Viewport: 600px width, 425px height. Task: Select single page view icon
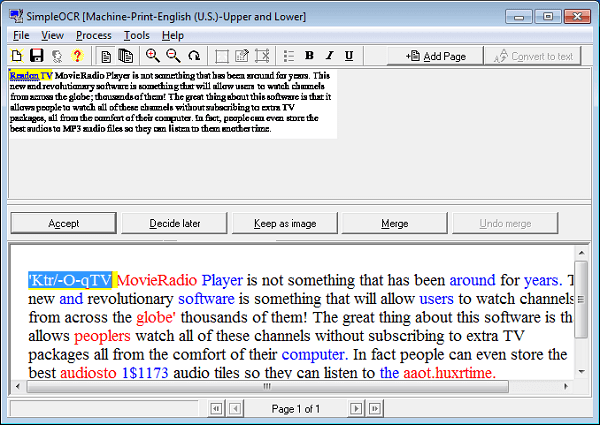106,56
